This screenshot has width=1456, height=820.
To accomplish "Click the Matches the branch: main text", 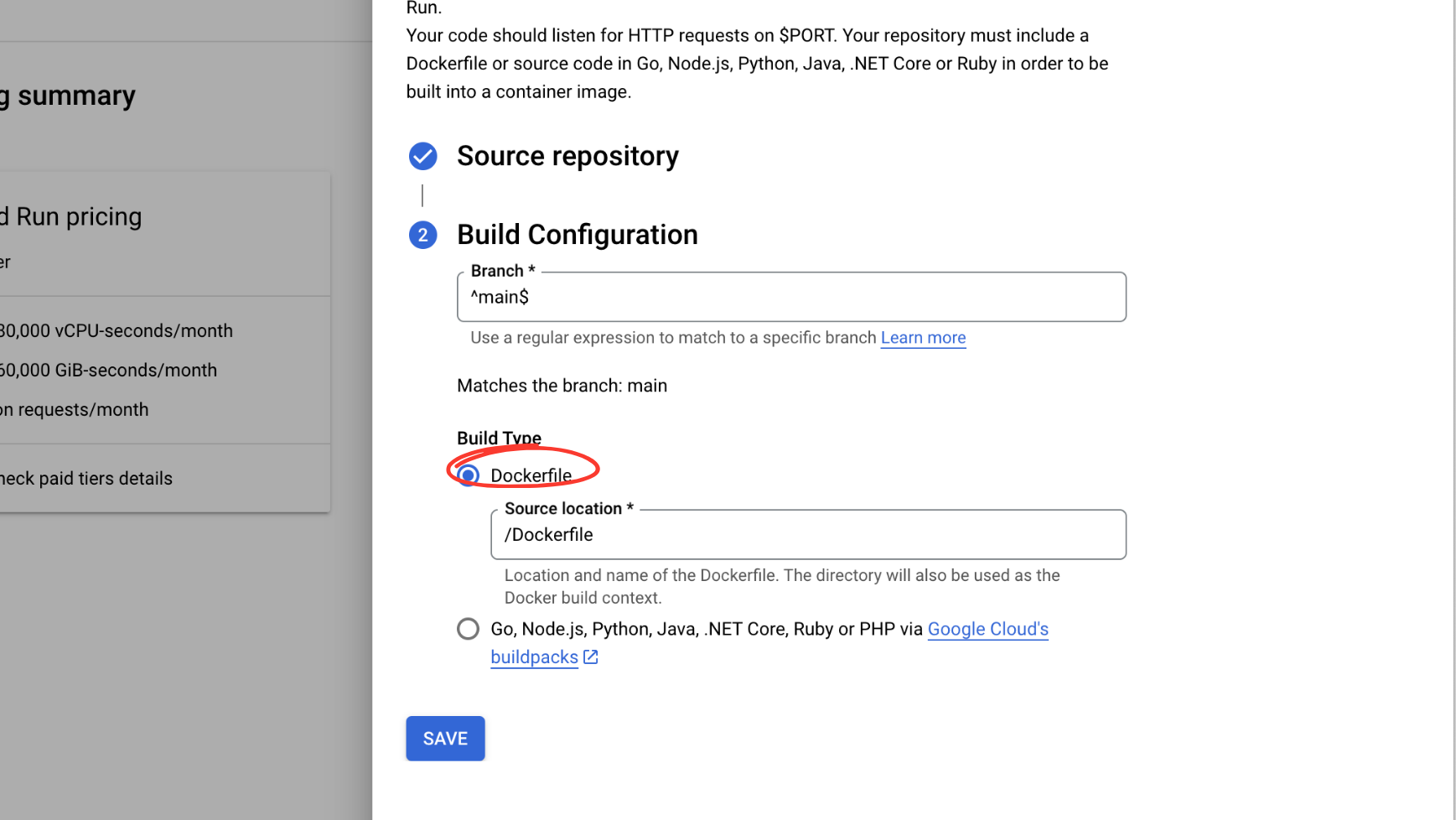I will point(562,386).
